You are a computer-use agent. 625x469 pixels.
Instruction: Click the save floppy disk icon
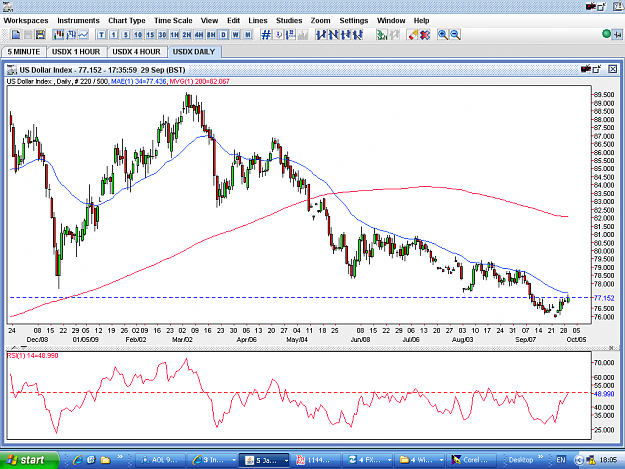[40, 35]
